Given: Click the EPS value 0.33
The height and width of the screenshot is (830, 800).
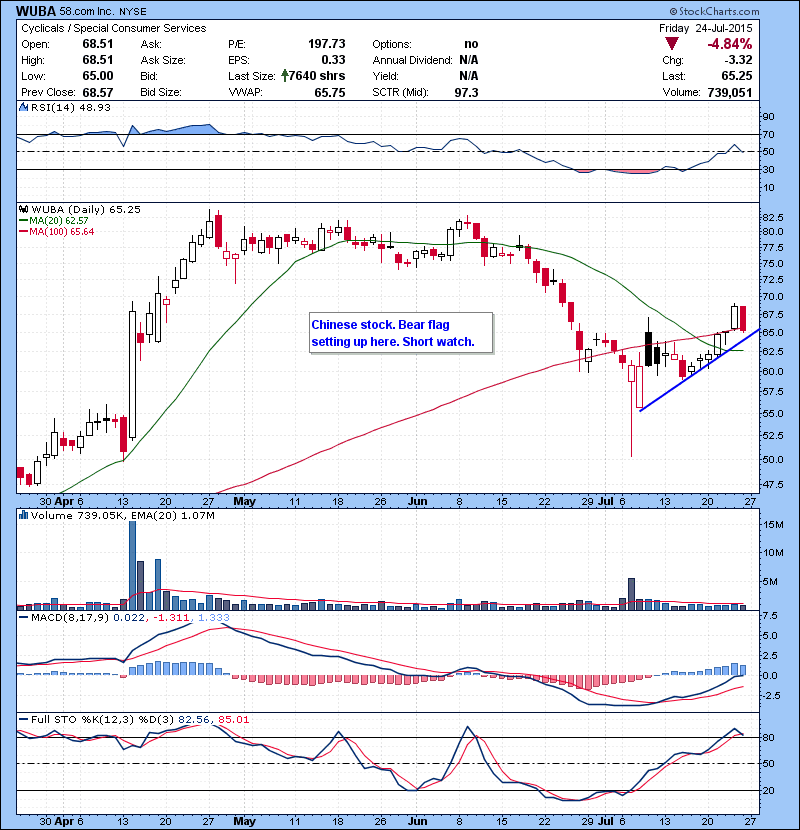Looking at the screenshot, I should coord(333,60).
